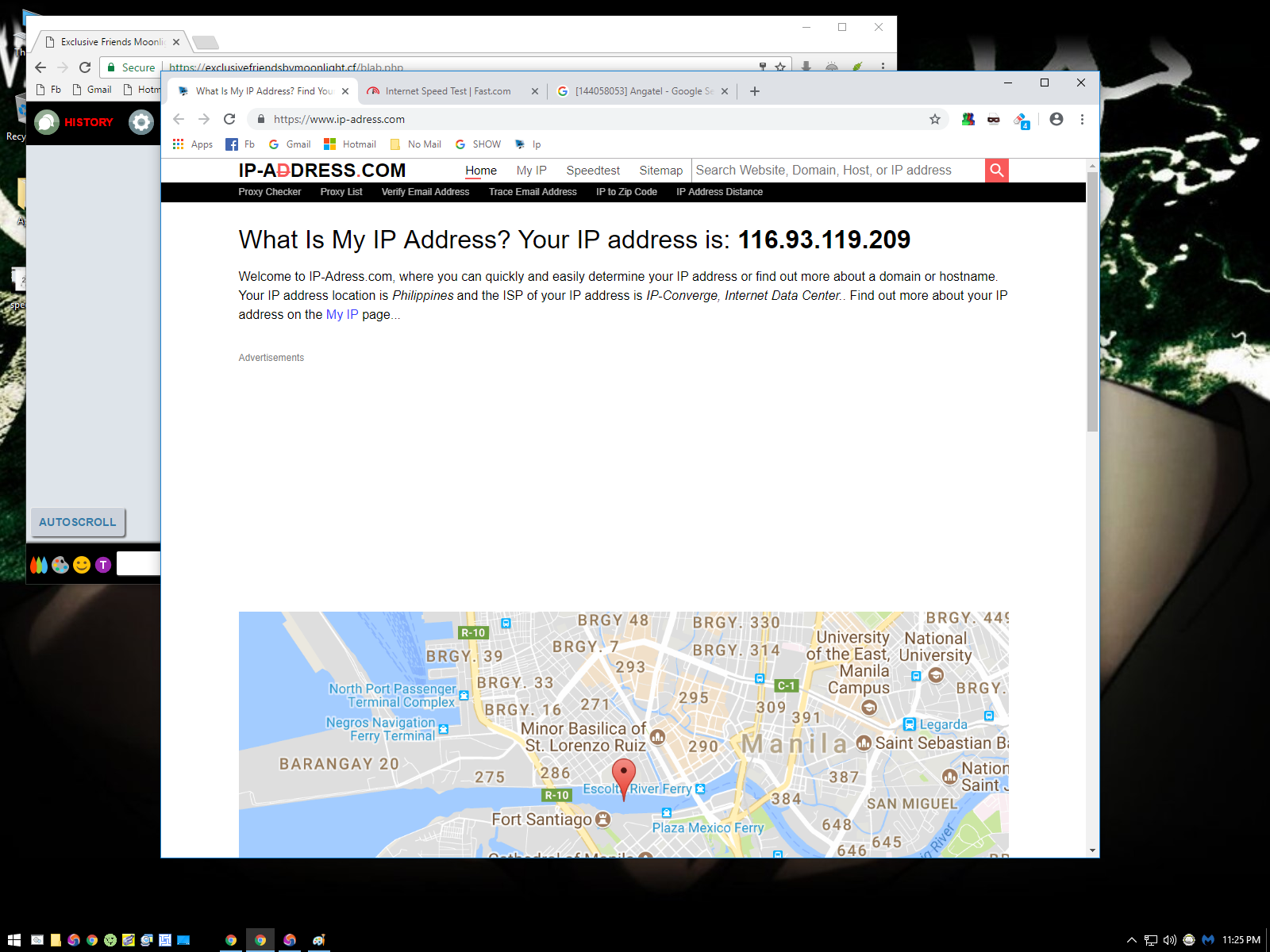Image resolution: width=1270 pixels, height=952 pixels.
Task: Select What Is My IP Address tab
Action: tap(264, 91)
